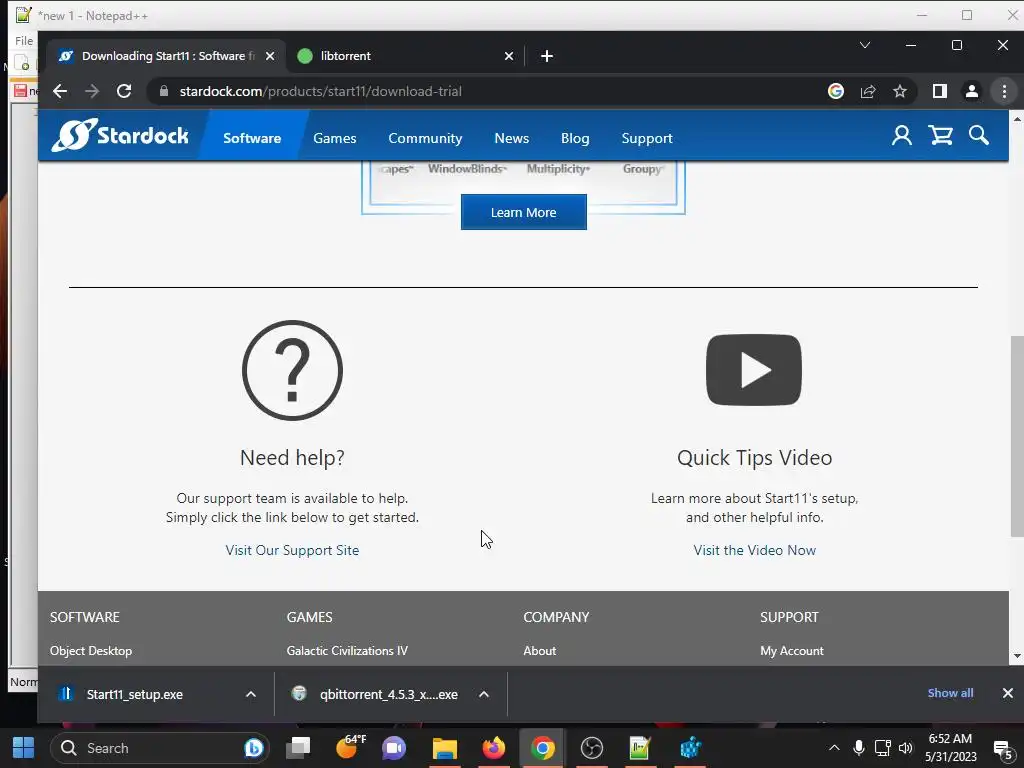Viewport: 1024px width, 768px height.
Task: Close the Downloading Start11 tab
Action: [x=270, y=56]
